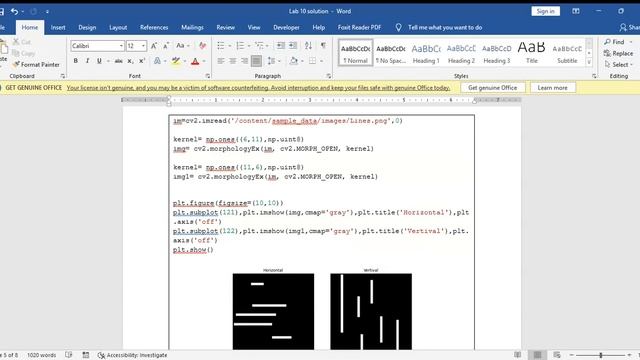Select the Normal style

356,53
